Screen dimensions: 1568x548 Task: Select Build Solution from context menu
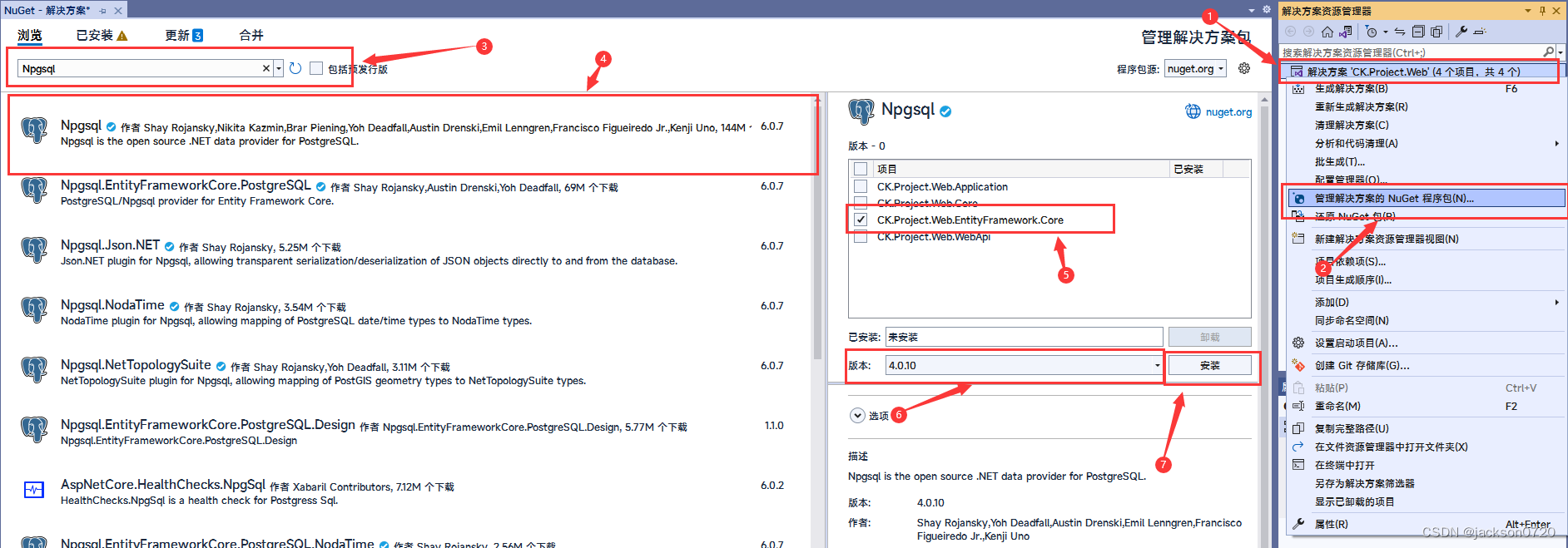(1426, 88)
